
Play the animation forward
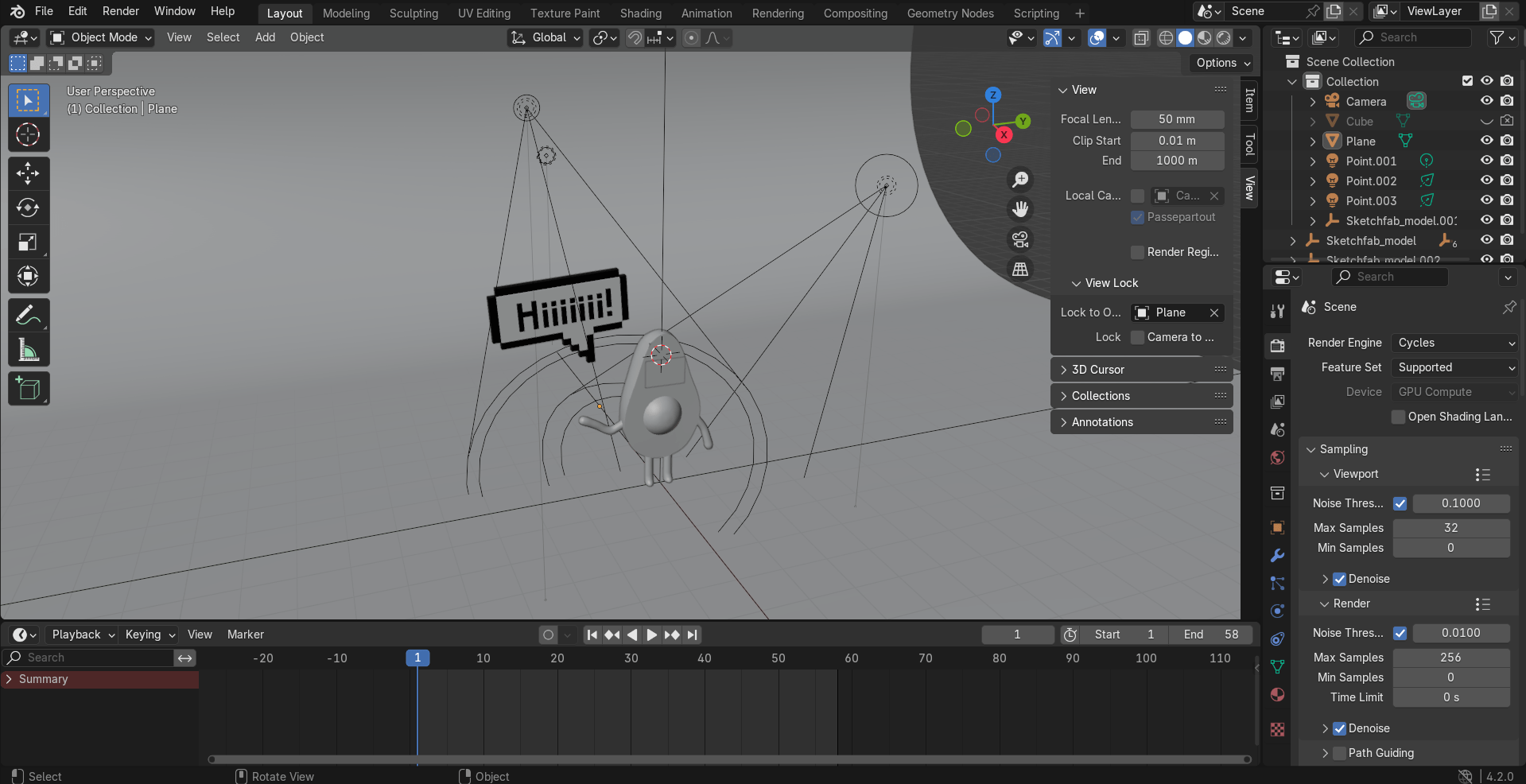(x=651, y=635)
